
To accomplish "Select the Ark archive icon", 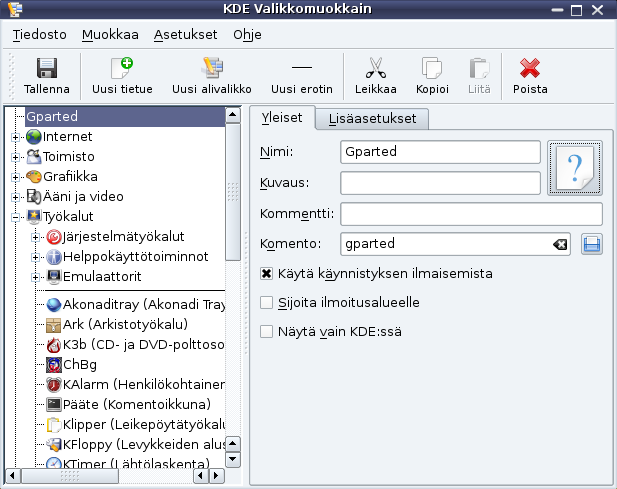I will tap(54, 325).
